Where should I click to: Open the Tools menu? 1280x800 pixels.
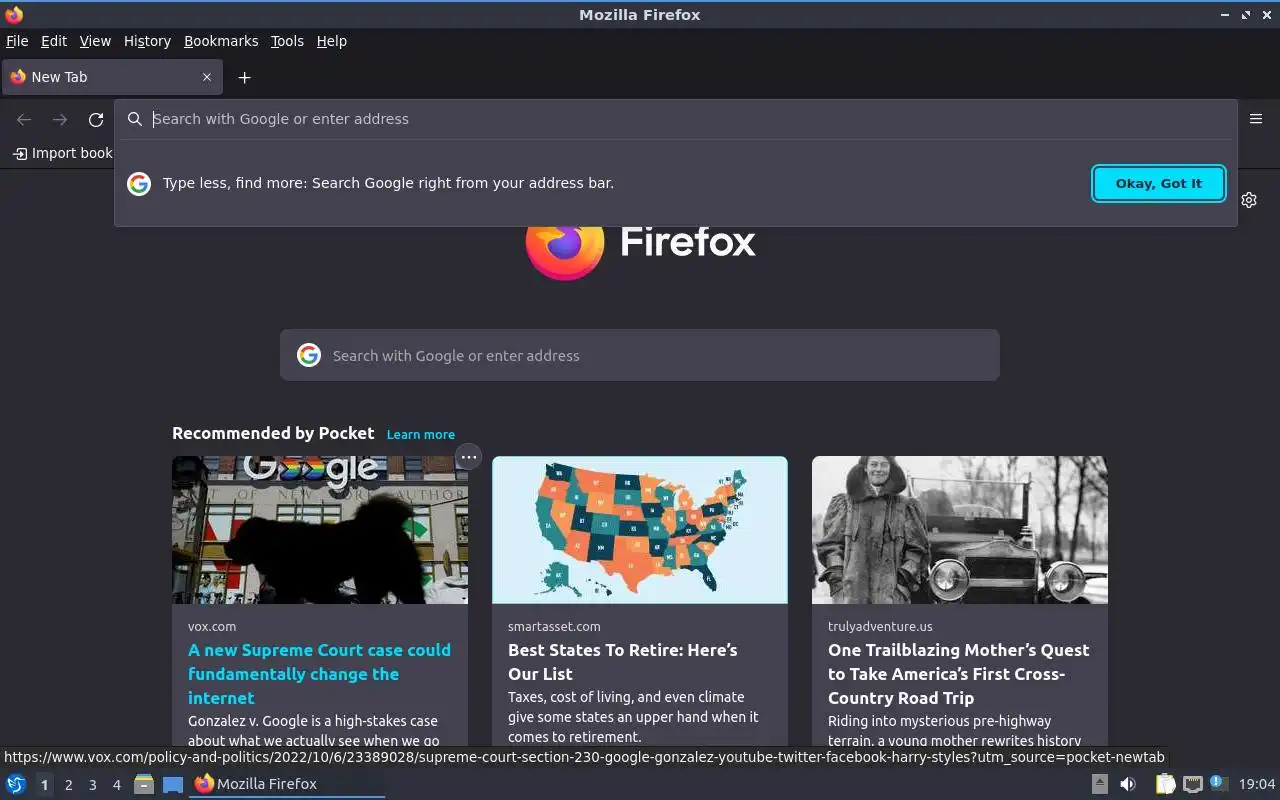(x=287, y=41)
